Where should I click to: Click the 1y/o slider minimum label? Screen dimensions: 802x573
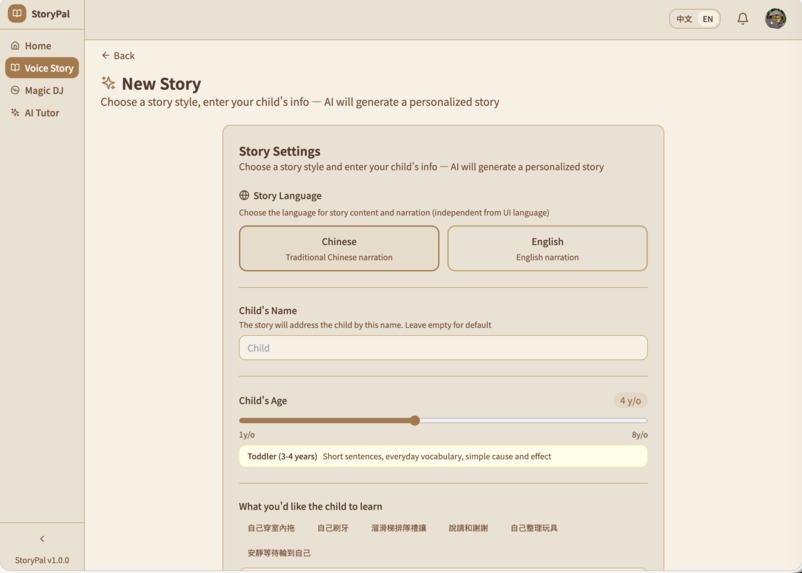[x=247, y=435]
